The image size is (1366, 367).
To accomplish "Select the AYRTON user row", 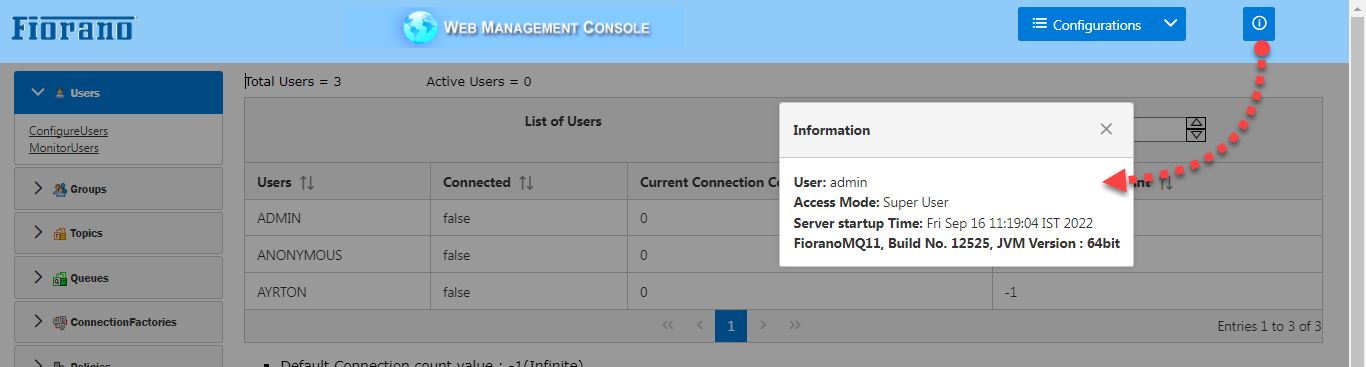I will (x=783, y=292).
